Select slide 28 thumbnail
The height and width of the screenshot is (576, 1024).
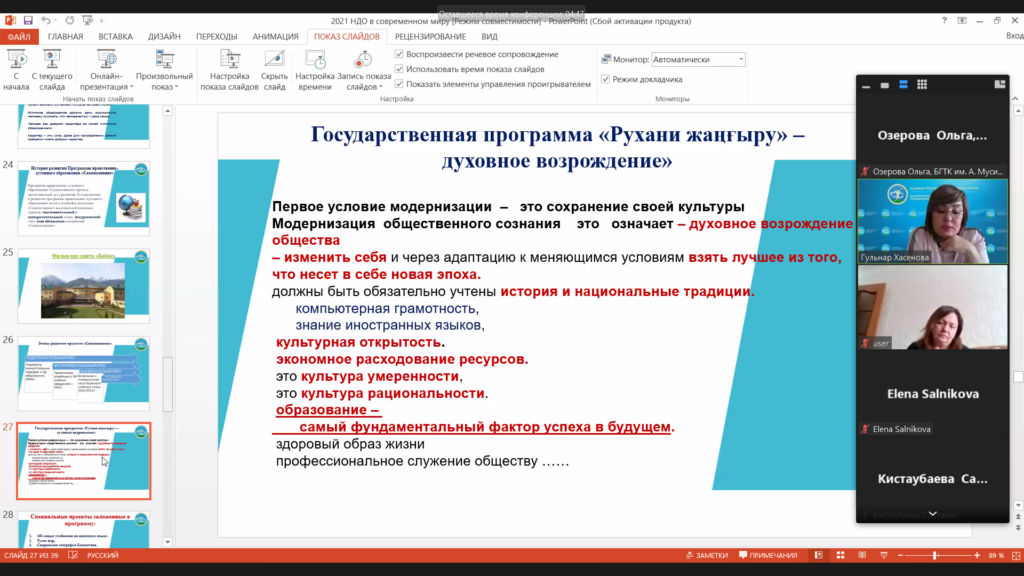tap(84, 530)
